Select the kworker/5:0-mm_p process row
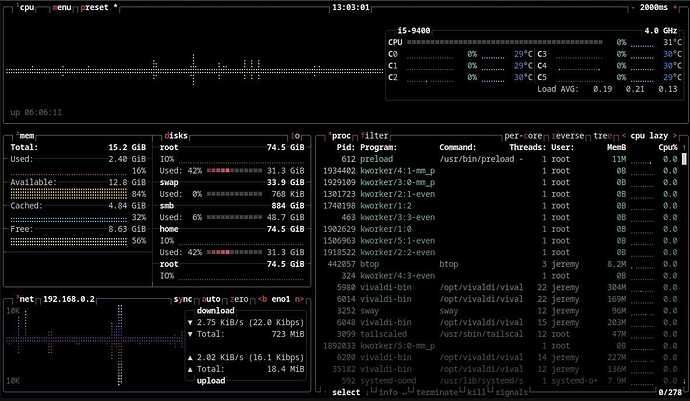This screenshot has width=690, height=401. (500, 346)
